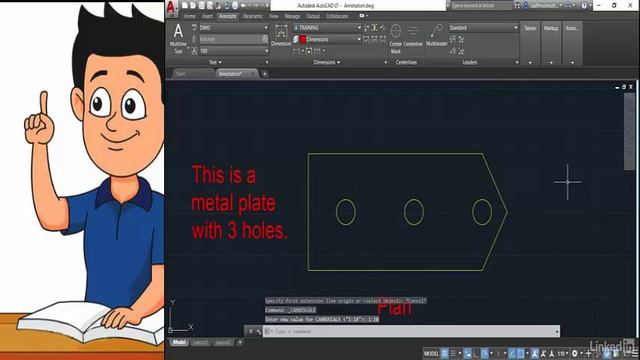Open a new drawing tab with plus
This screenshot has width=640, height=360.
pyautogui.click(x=264, y=74)
